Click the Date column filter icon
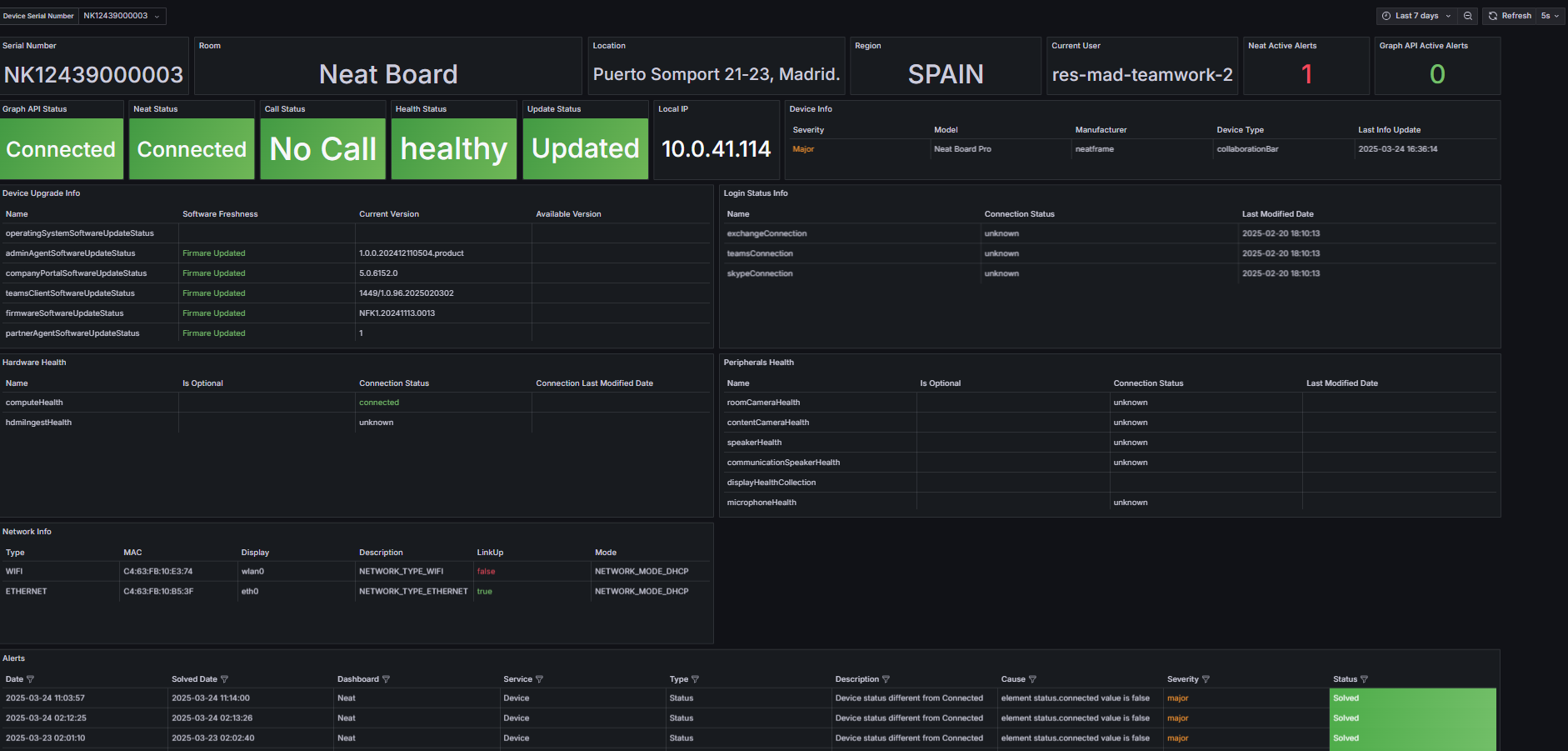The height and width of the screenshot is (751, 1568). tap(31, 679)
